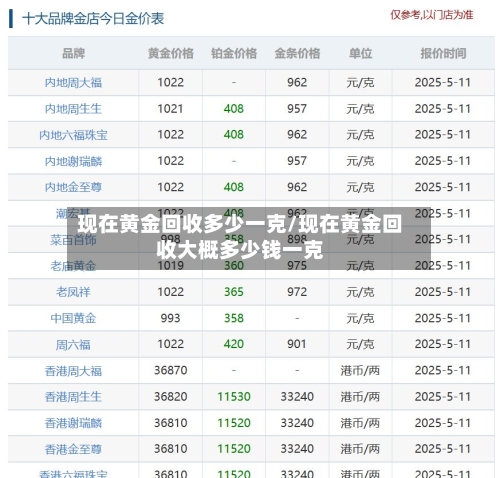Select bar price 962 in 内地六福珠宝 row
The image size is (500, 478).
(x=297, y=135)
